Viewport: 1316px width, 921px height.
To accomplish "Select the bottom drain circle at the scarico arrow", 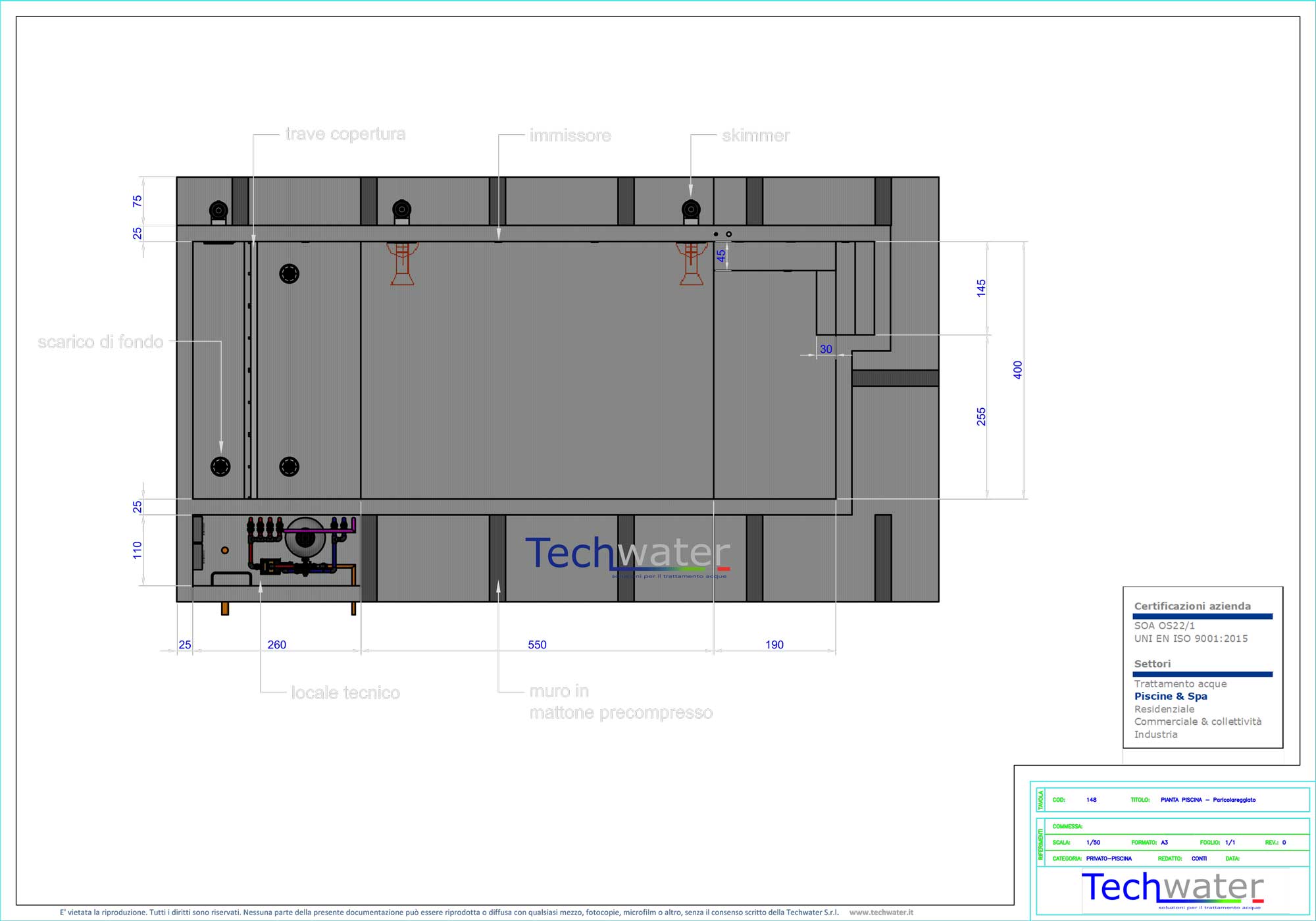I will (x=220, y=466).
